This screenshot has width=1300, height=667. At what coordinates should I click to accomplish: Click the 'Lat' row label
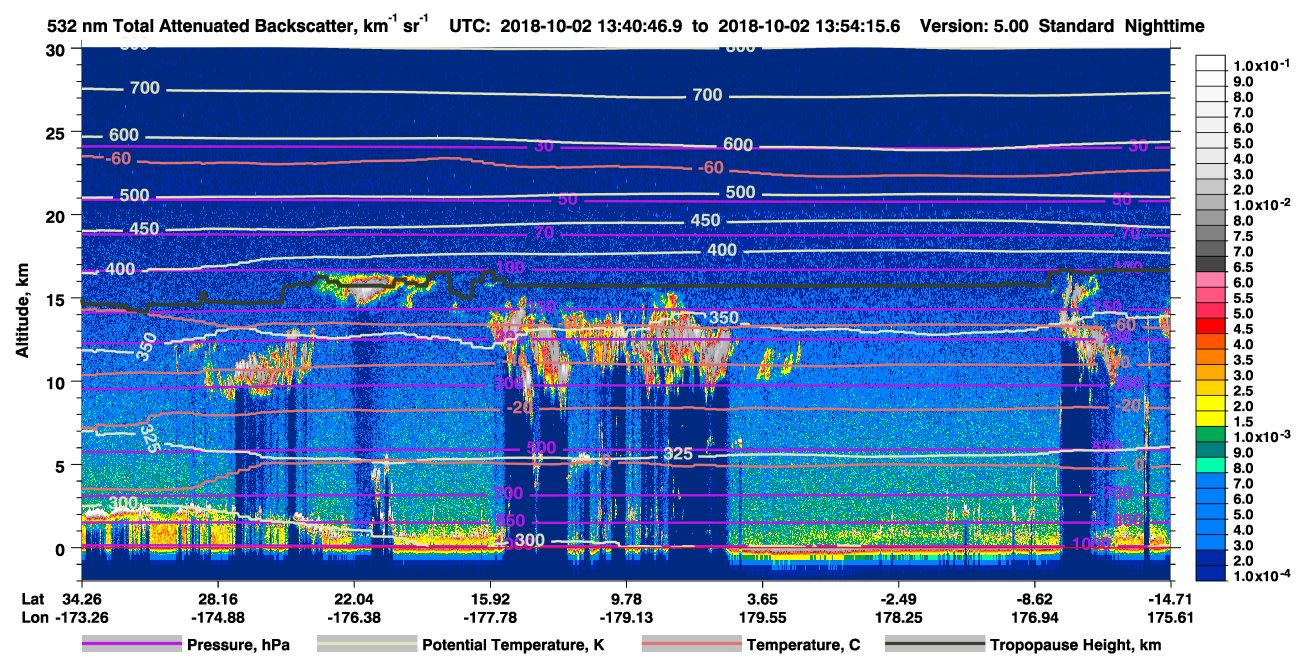click(32, 598)
